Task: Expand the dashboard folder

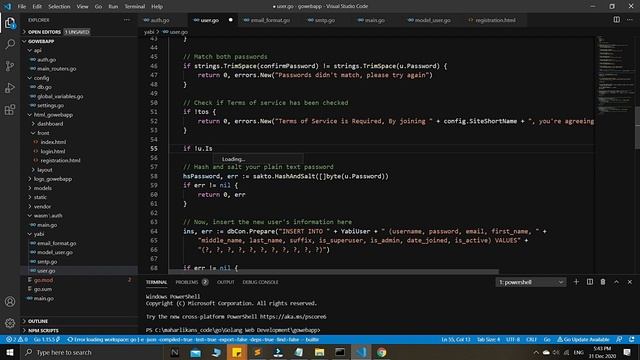Action: [79, 124]
